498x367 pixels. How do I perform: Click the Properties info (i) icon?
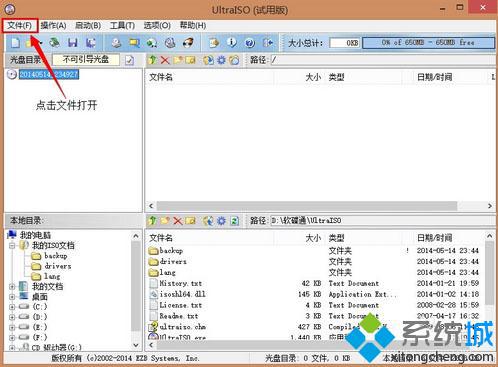[x=232, y=43]
